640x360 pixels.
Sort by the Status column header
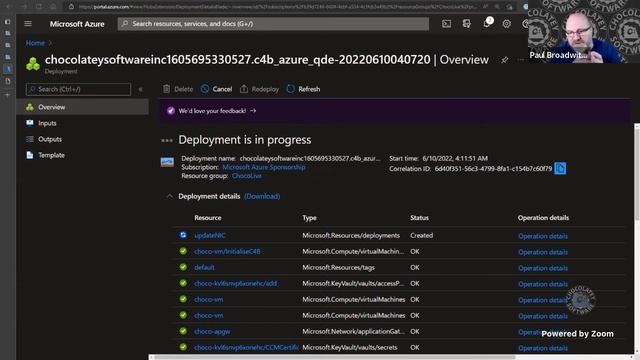(x=419, y=218)
